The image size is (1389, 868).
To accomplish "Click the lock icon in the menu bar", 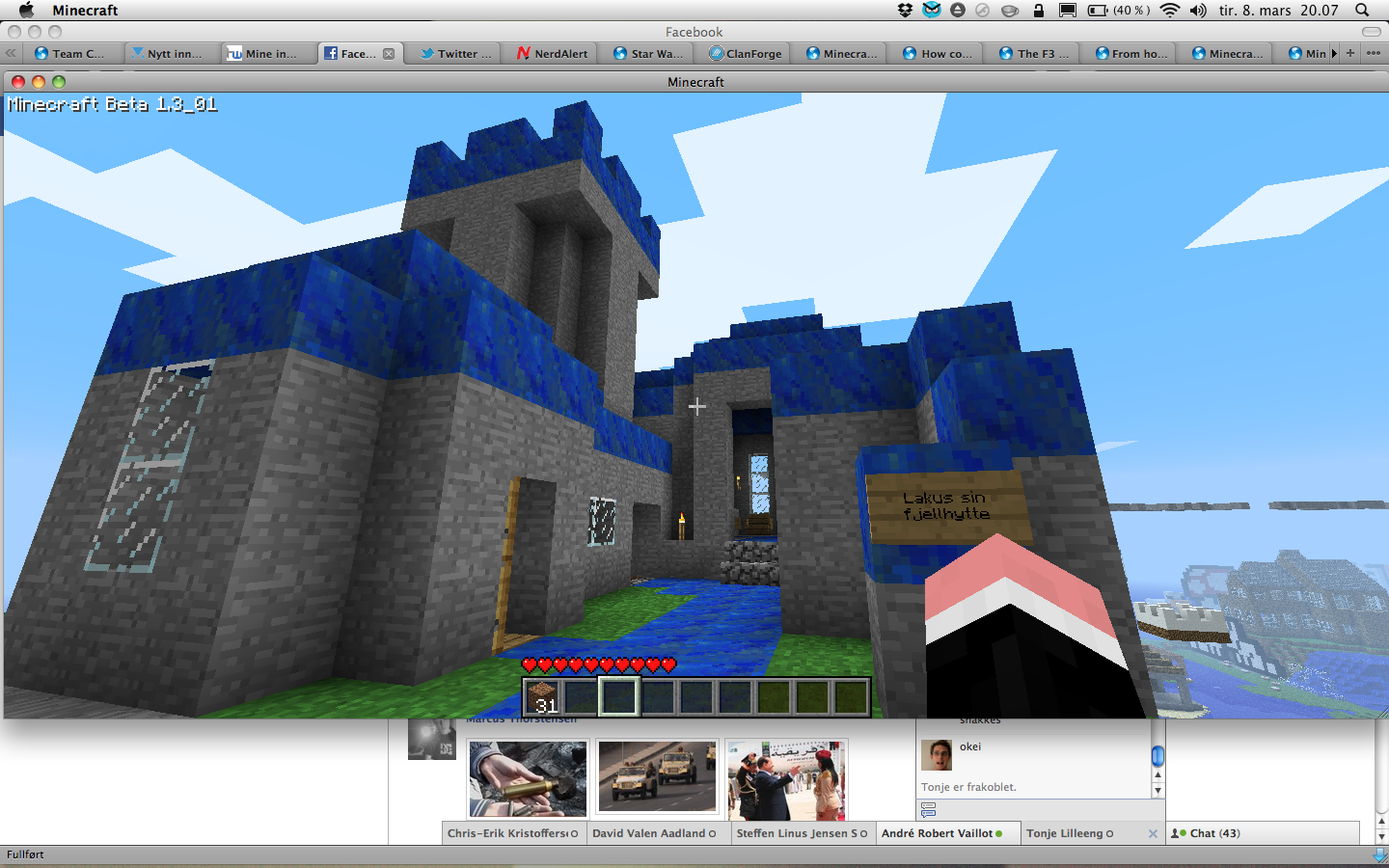I will click(1039, 10).
